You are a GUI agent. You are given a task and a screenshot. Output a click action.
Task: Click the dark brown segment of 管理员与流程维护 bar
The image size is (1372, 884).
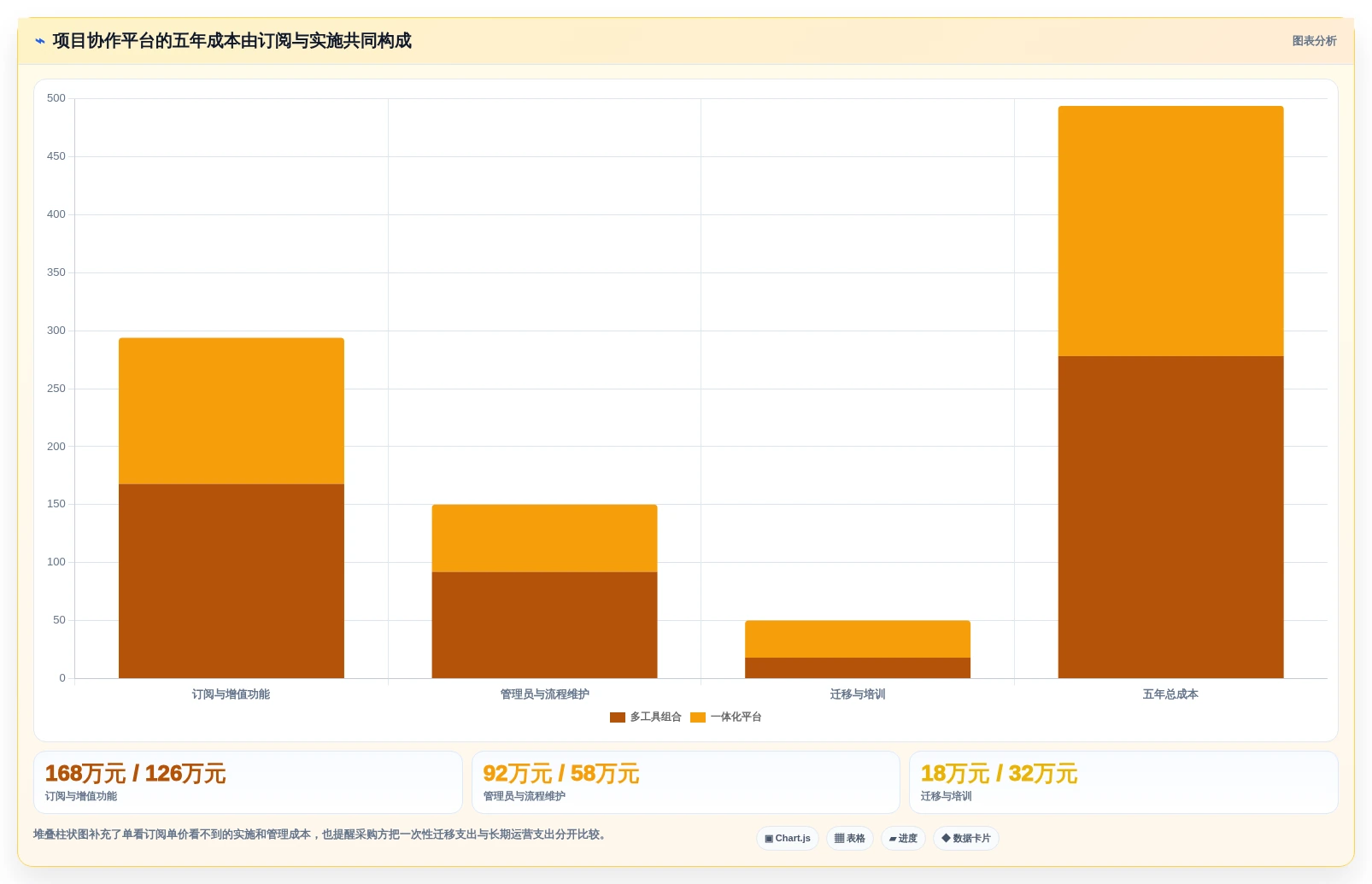(544, 625)
